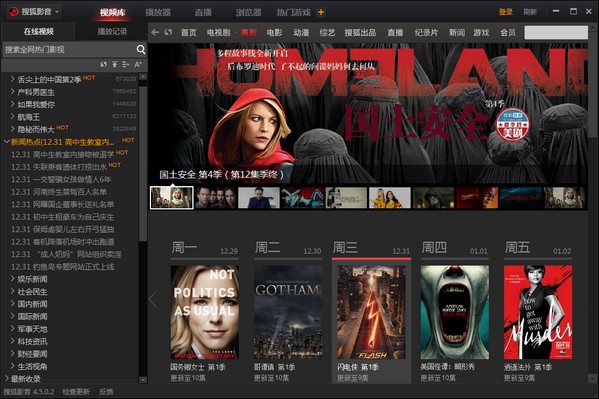Open the 播放器 top tab

point(158,12)
